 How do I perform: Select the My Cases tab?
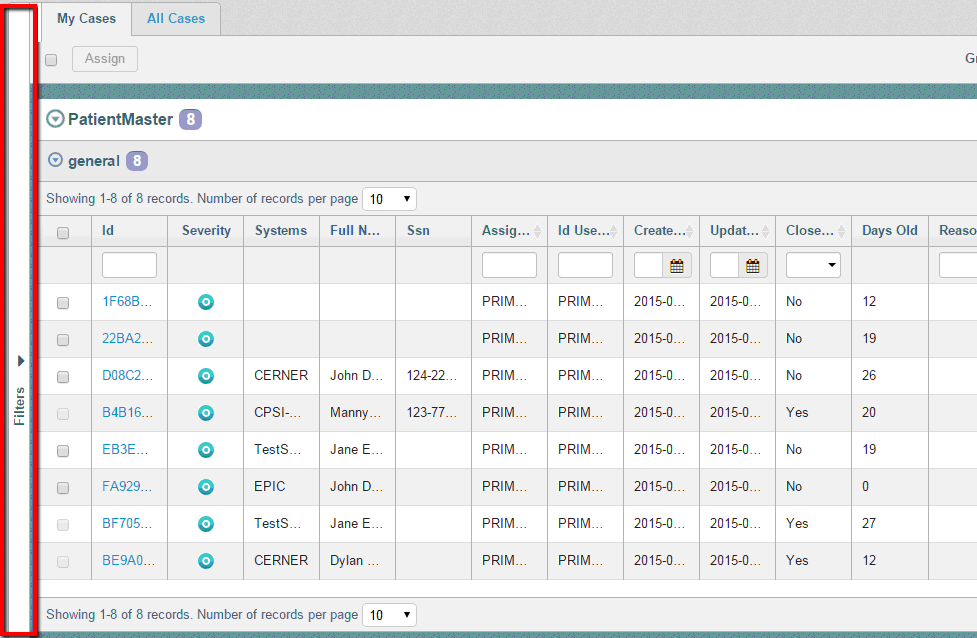click(x=86, y=19)
